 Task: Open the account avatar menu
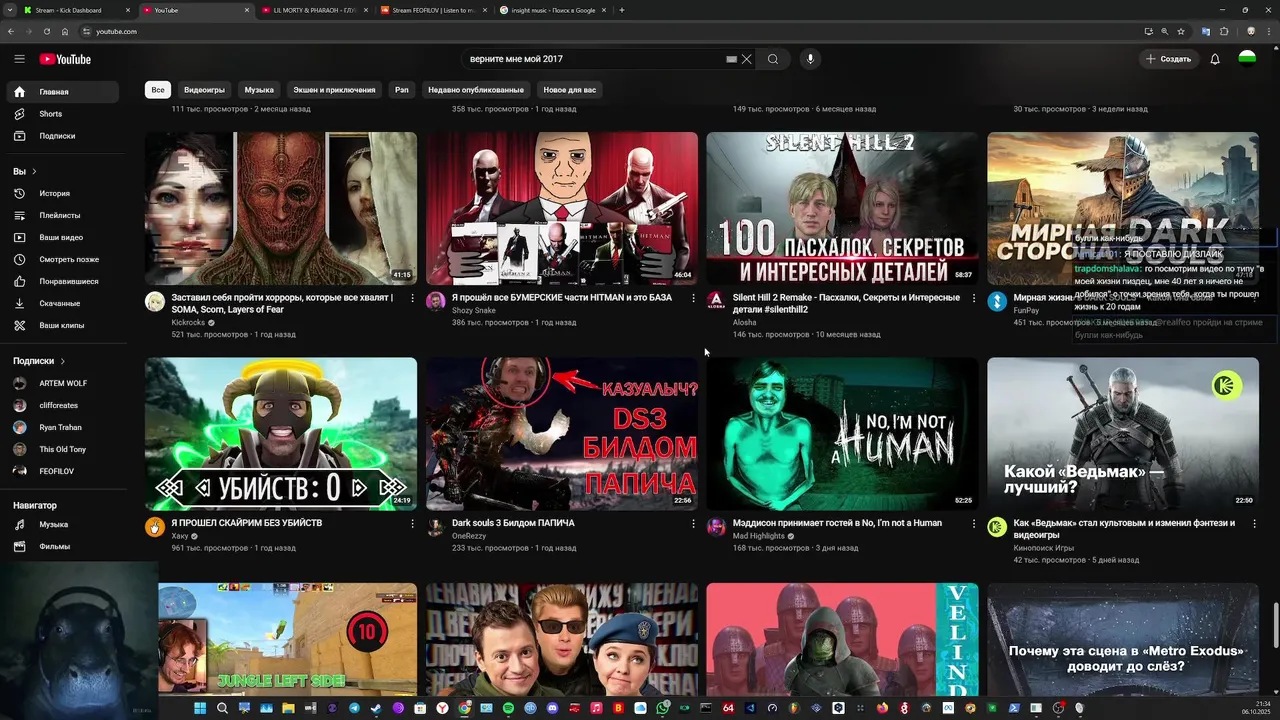(1247, 59)
